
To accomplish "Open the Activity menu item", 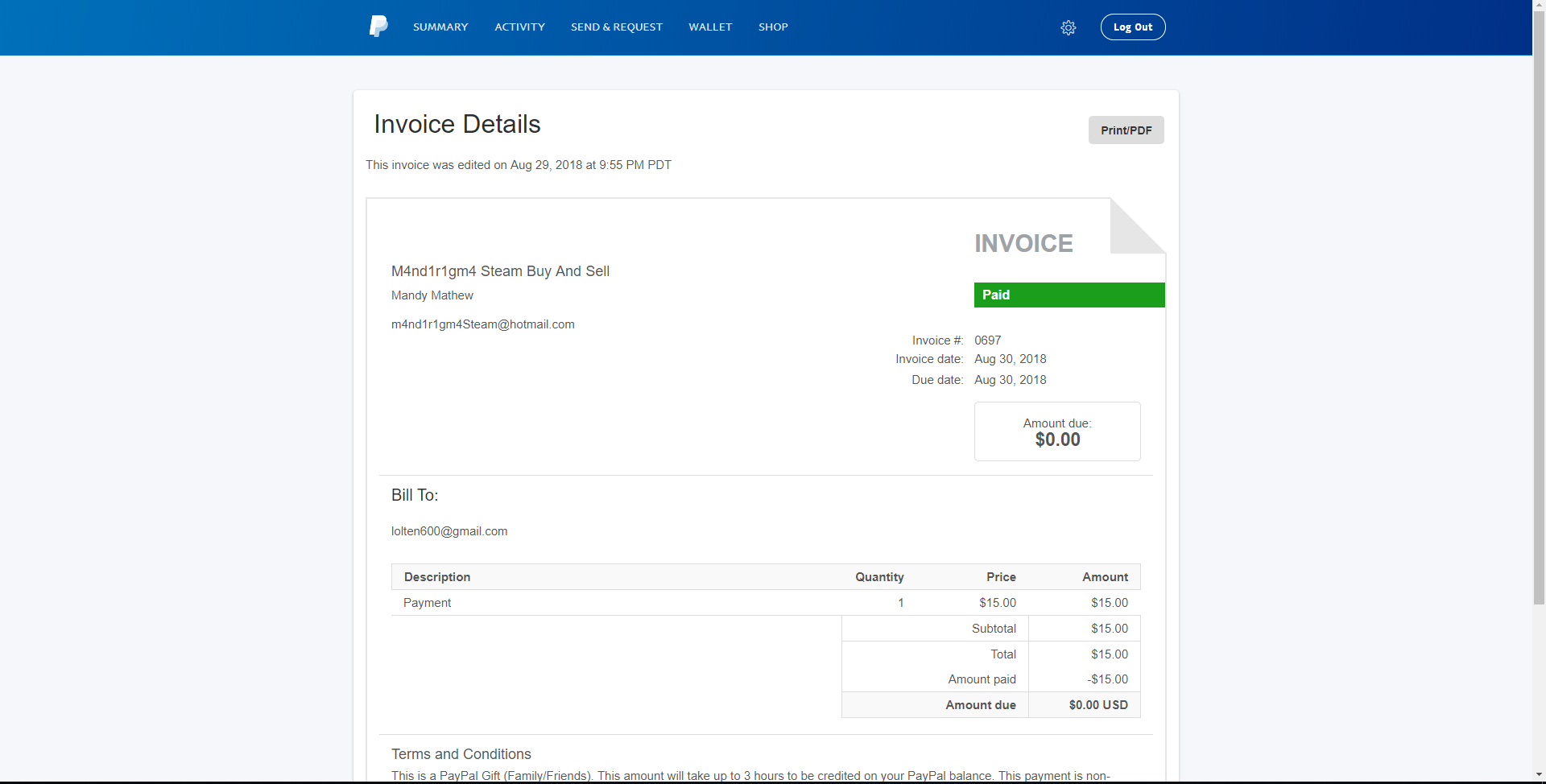I will [x=519, y=27].
